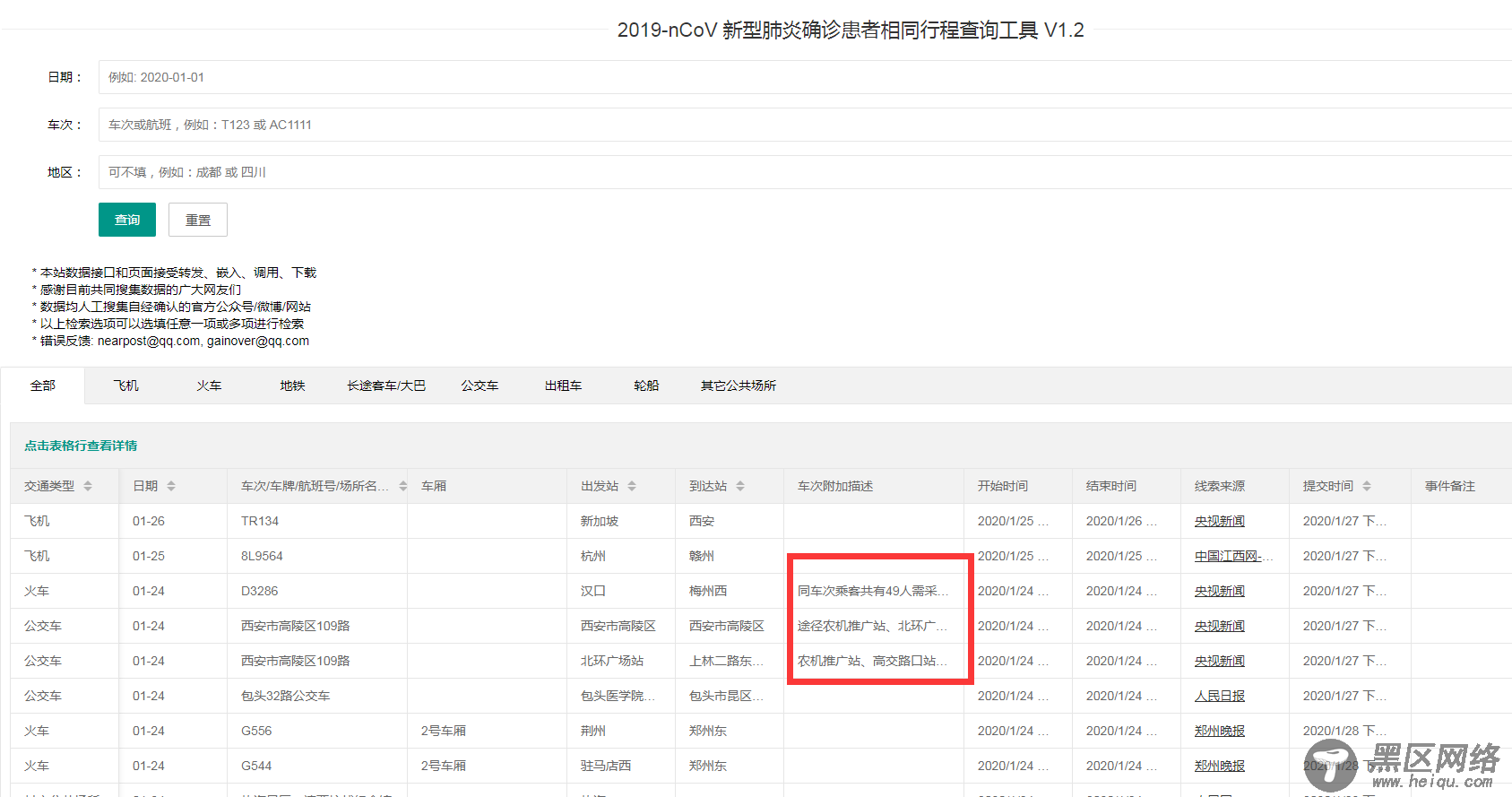1512x797 pixels.
Task: Click TR134 flight number cell
Action: point(317,521)
